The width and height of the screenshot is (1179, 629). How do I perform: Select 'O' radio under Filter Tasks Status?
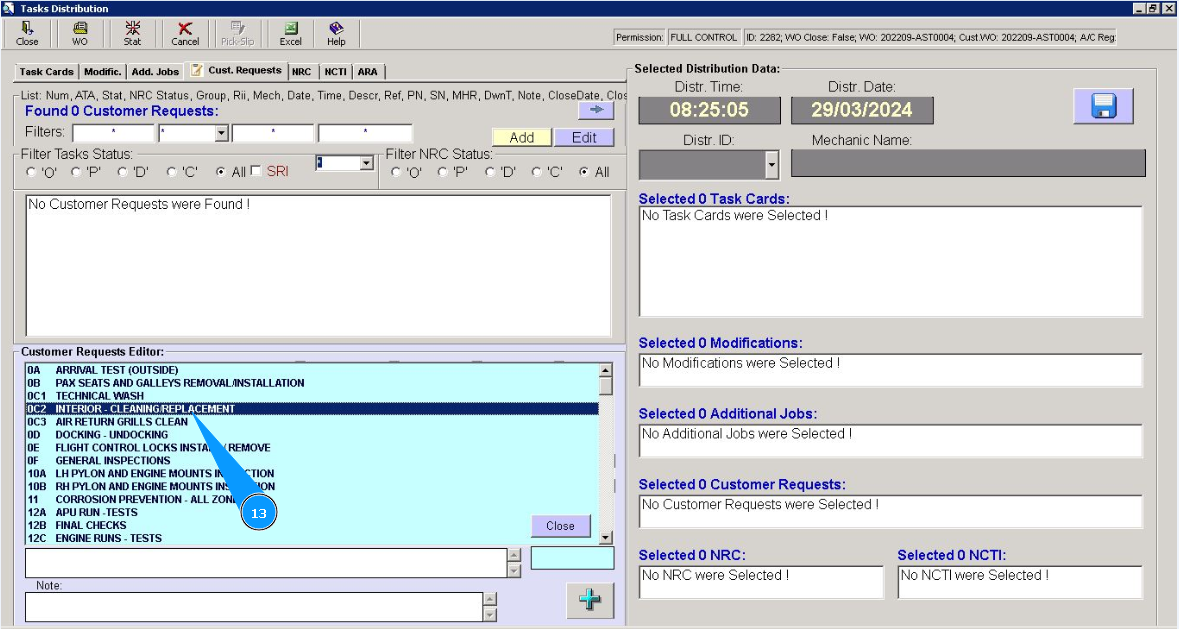pyautogui.click(x=31, y=172)
